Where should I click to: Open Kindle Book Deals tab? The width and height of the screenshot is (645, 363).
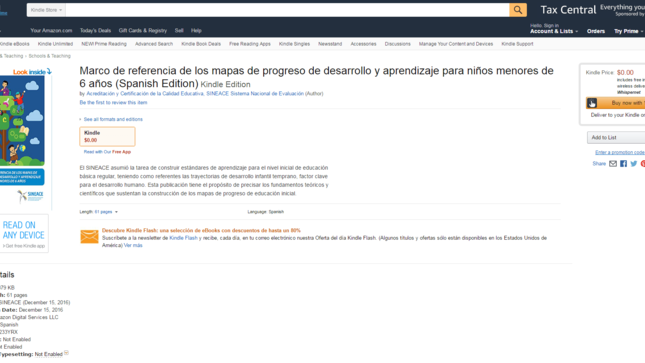coord(201,44)
